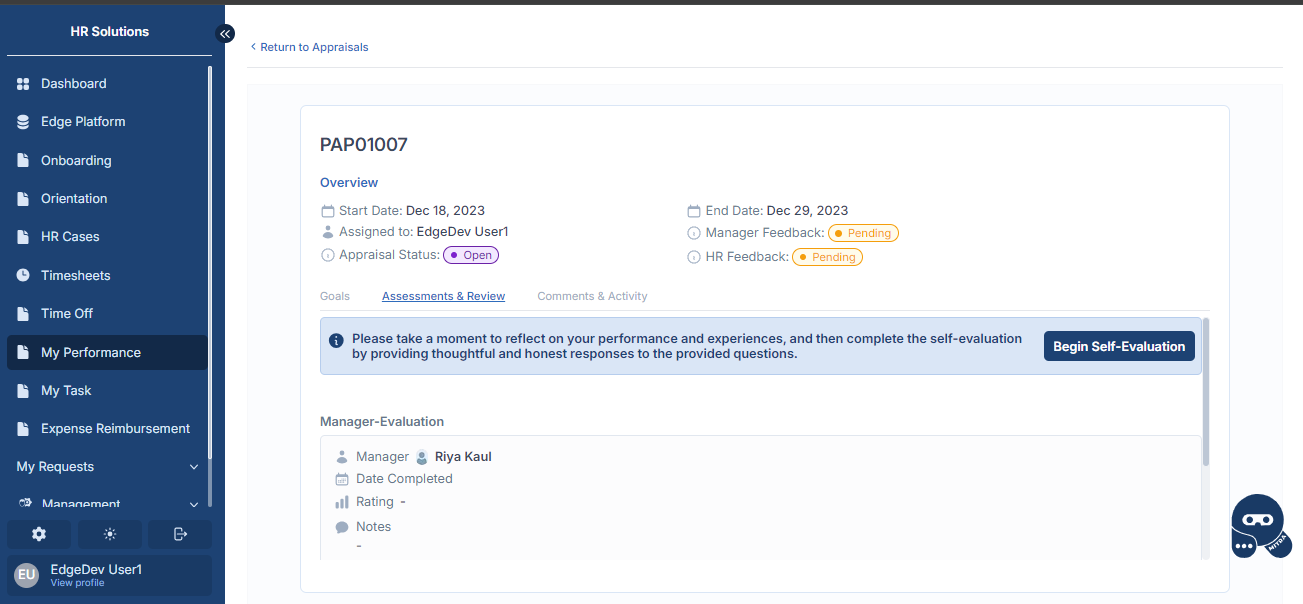
Task: Click the PAP01007 appraisal heading
Action: coord(364,145)
